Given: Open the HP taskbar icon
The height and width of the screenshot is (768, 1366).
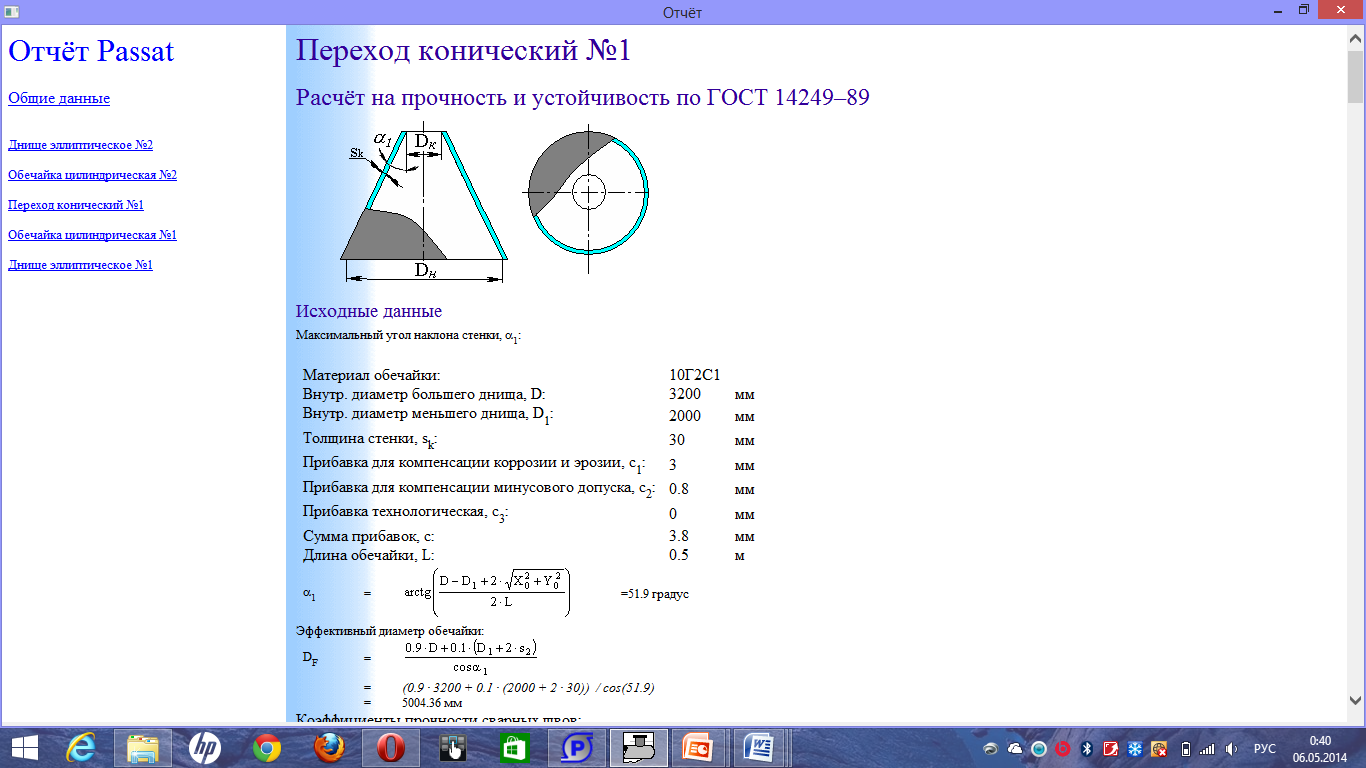Looking at the screenshot, I should tap(205, 748).
